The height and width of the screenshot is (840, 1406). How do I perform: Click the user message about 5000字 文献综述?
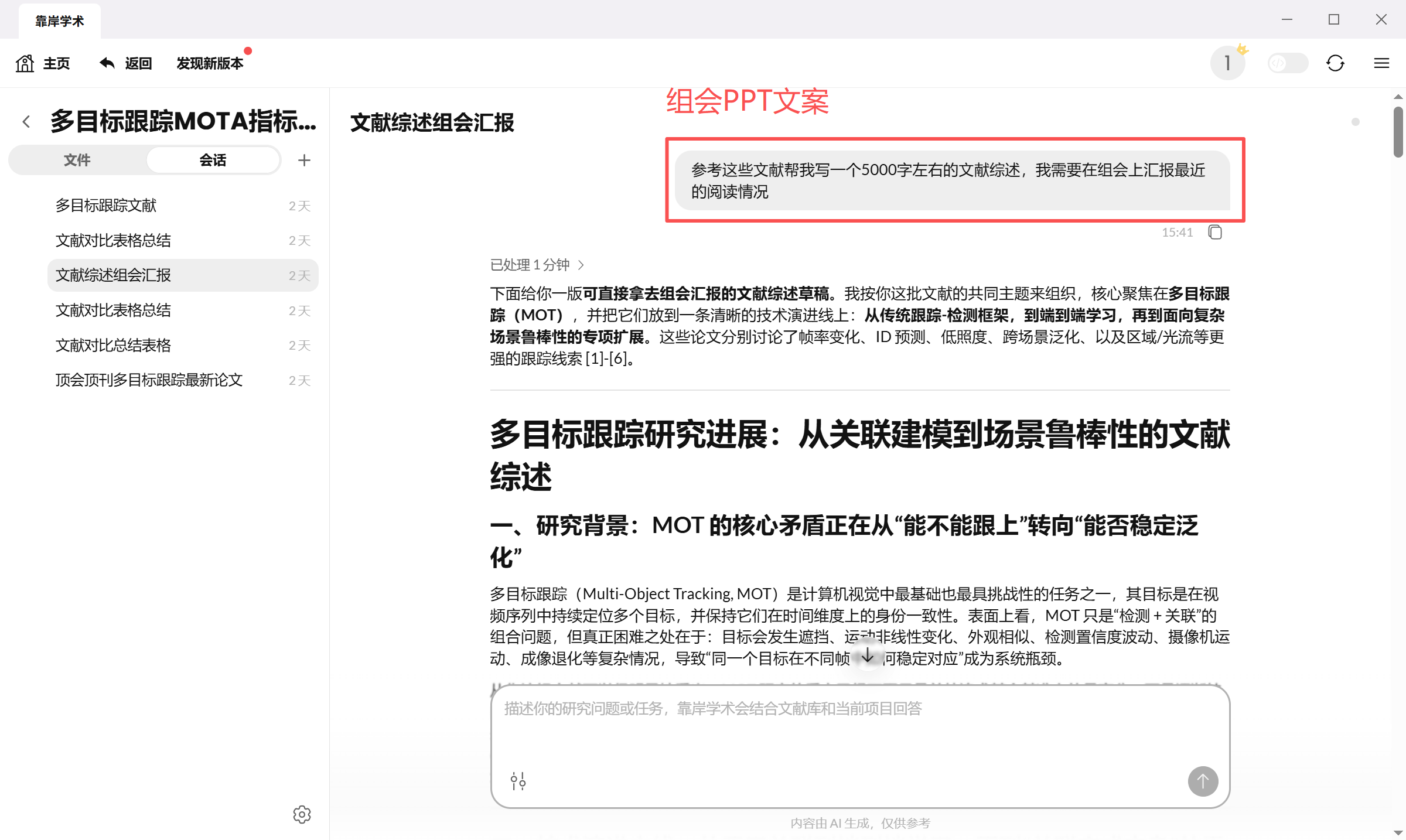pos(953,180)
